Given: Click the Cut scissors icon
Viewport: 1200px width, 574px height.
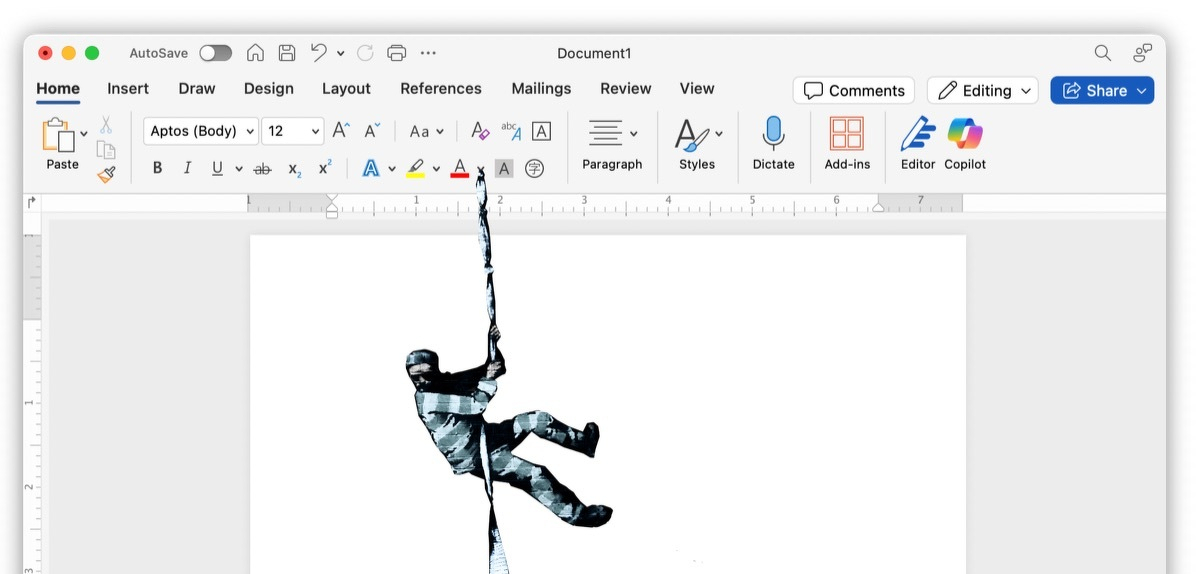Looking at the screenshot, I should click(x=106, y=126).
